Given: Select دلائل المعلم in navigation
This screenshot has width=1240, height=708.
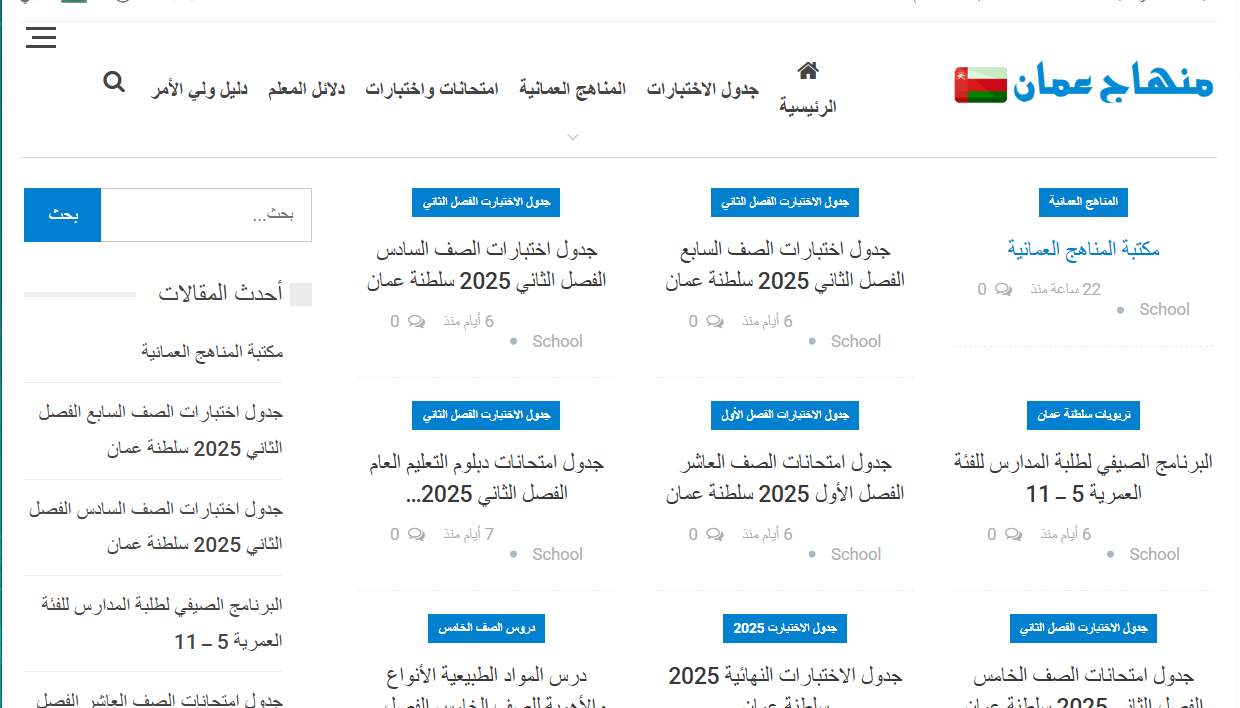Looking at the screenshot, I should click(306, 89).
